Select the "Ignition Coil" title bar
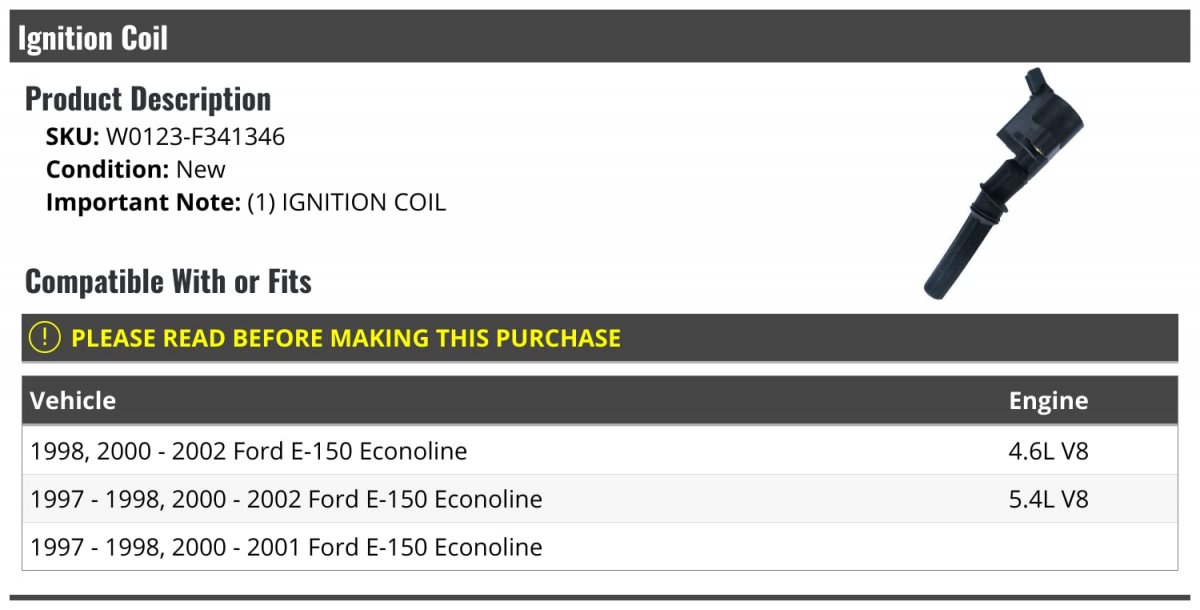 pyautogui.click(x=600, y=38)
